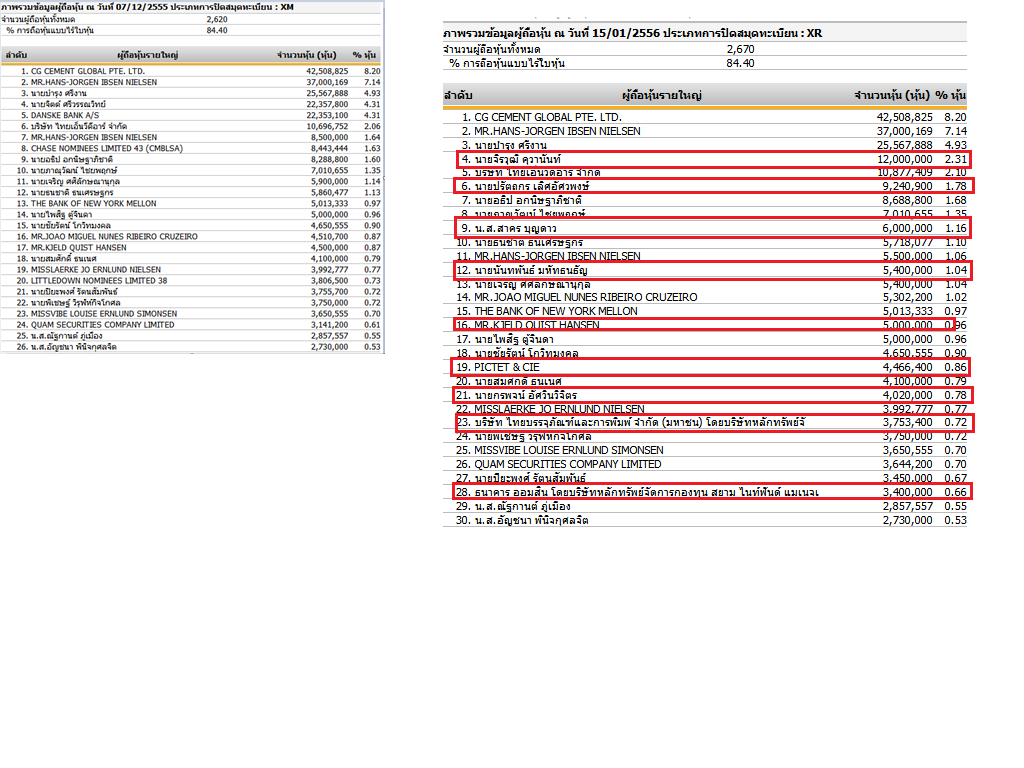Select the 5,860,477 shares cell

[x=329, y=193]
